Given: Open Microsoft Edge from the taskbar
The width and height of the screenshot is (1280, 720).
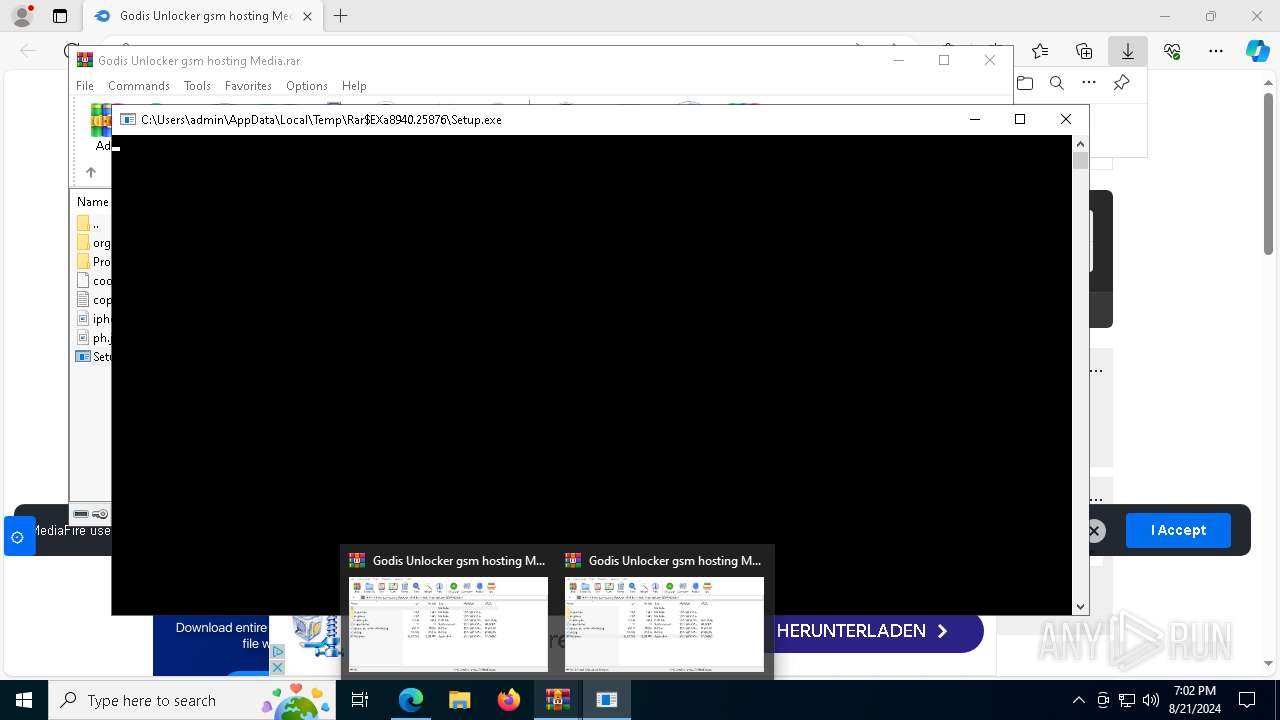Looking at the screenshot, I should point(411,700).
